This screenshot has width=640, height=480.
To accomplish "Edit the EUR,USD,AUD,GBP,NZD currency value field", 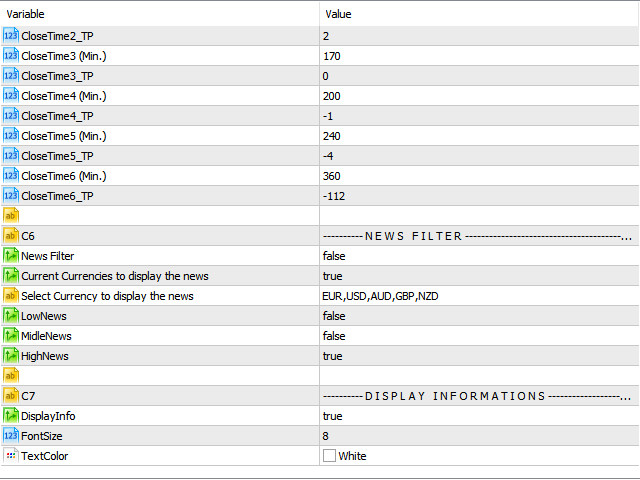I will coord(380,296).
